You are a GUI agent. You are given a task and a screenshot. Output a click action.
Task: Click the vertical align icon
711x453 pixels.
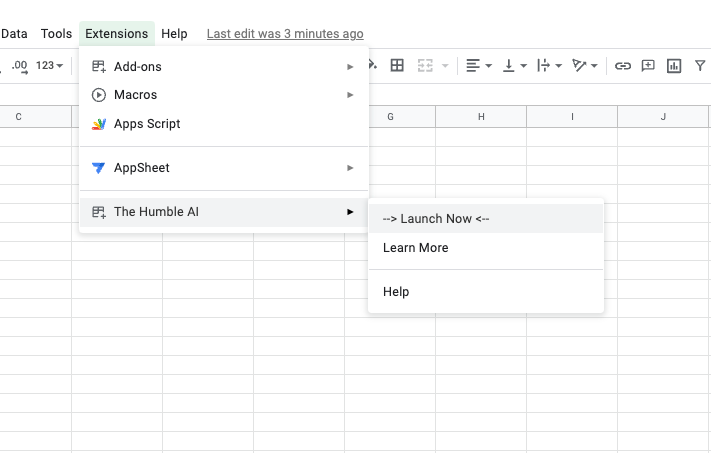coord(509,65)
